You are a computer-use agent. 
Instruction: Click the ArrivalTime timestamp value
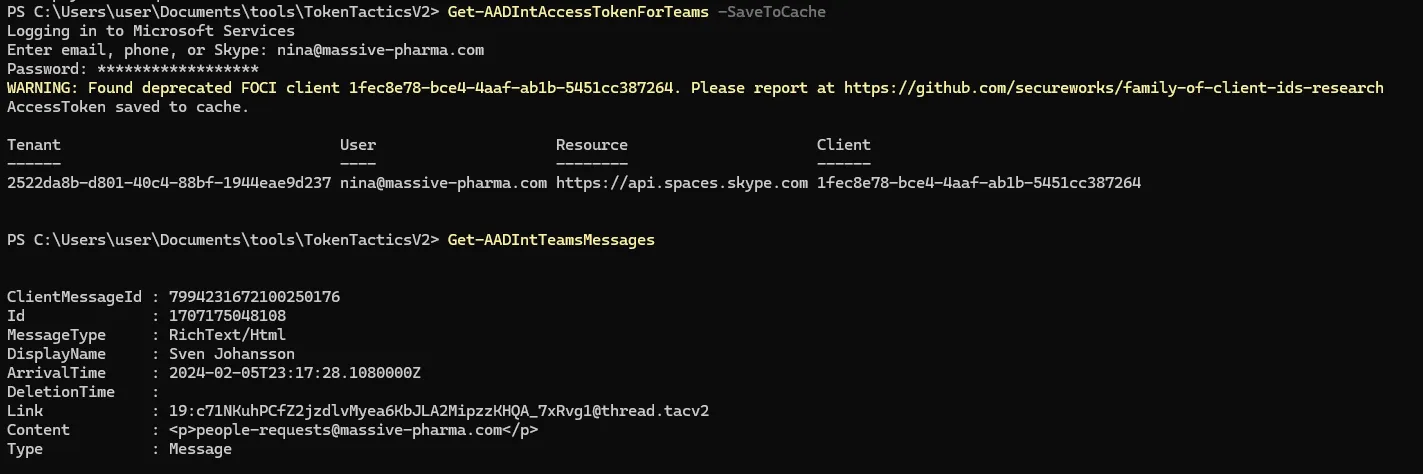coord(295,373)
